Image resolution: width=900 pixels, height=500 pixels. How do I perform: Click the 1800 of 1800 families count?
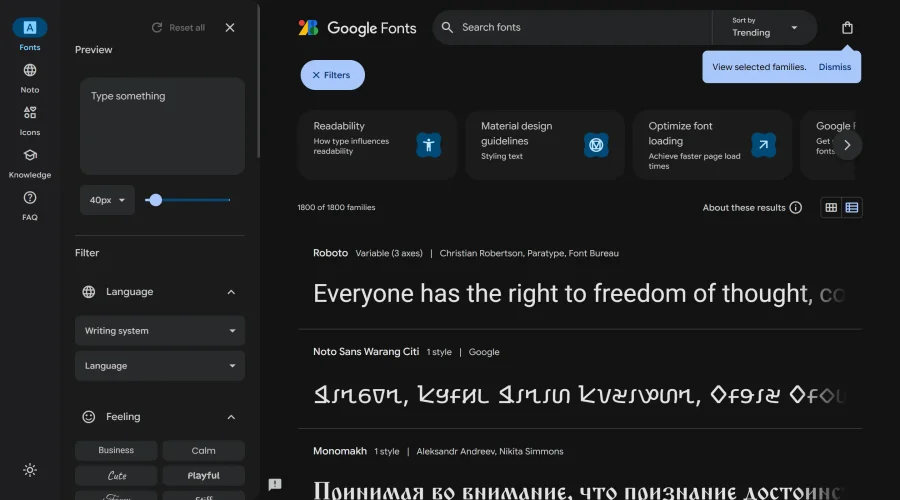[336, 207]
